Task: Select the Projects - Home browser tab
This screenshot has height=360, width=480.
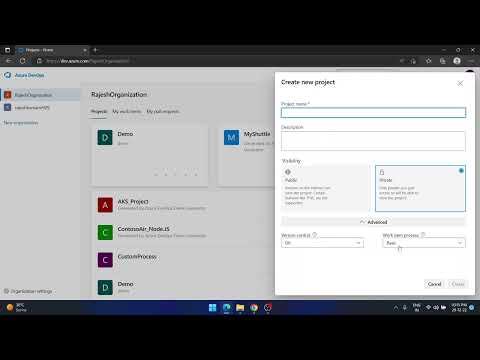Action: coord(52,50)
